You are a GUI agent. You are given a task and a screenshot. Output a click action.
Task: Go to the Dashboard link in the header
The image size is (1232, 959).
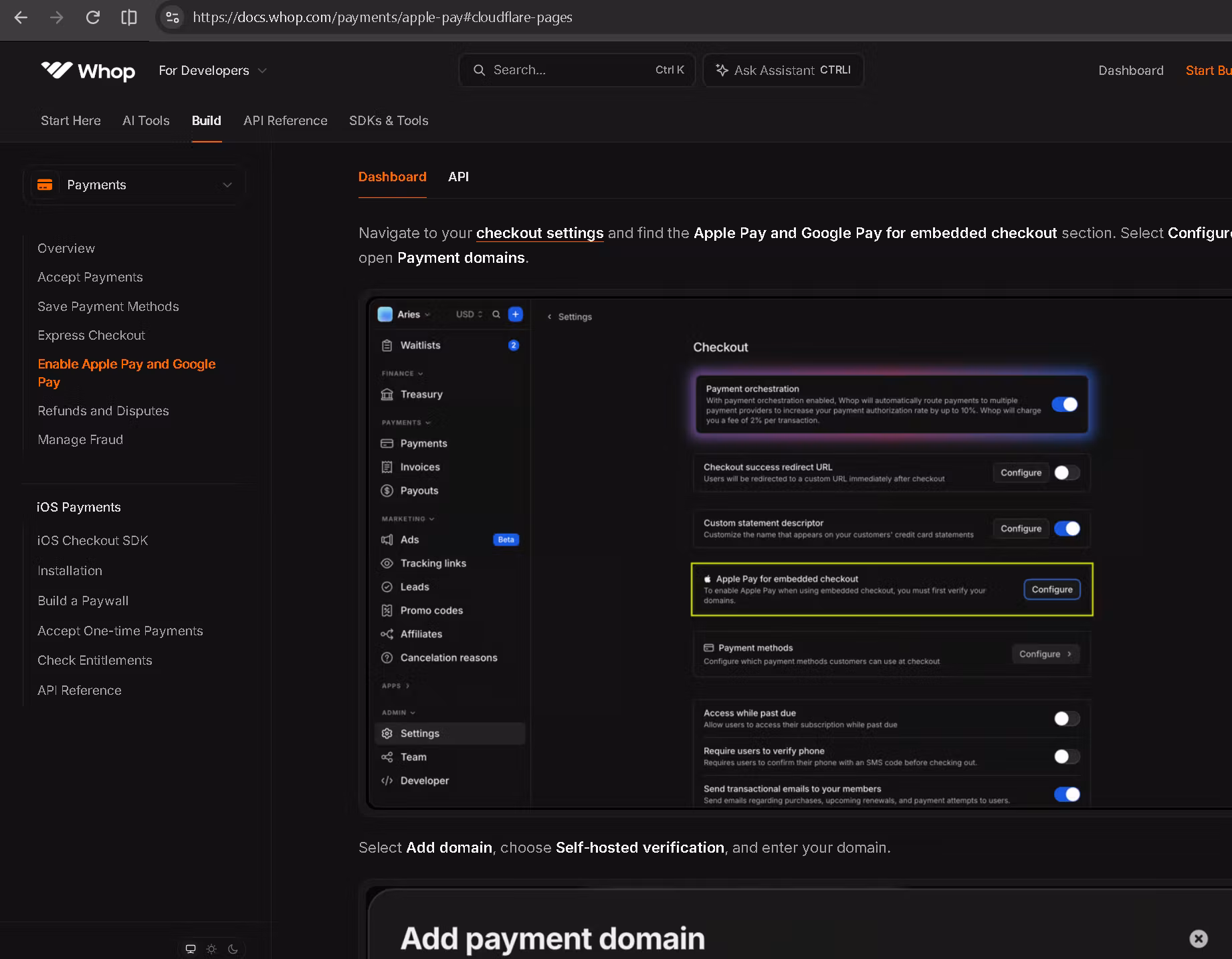(1131, 70)
